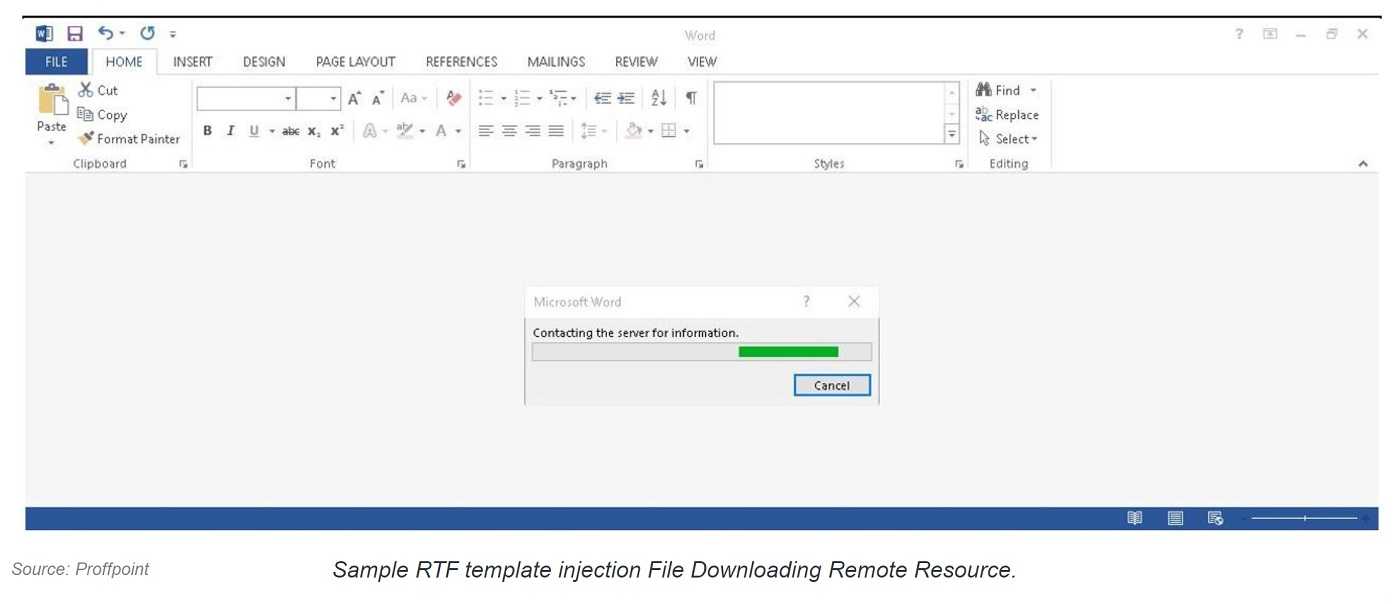Apply the Font Color

[x=441, y=131]
